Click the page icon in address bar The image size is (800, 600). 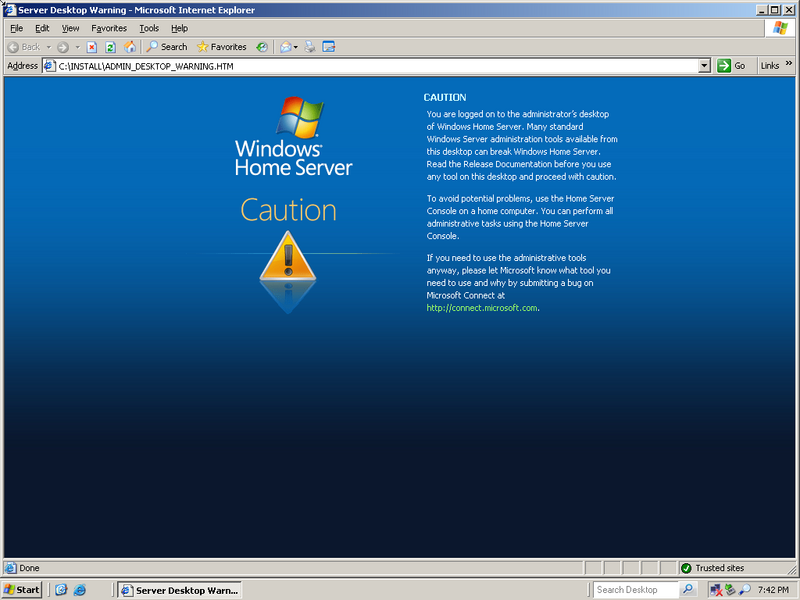point(49,66)
